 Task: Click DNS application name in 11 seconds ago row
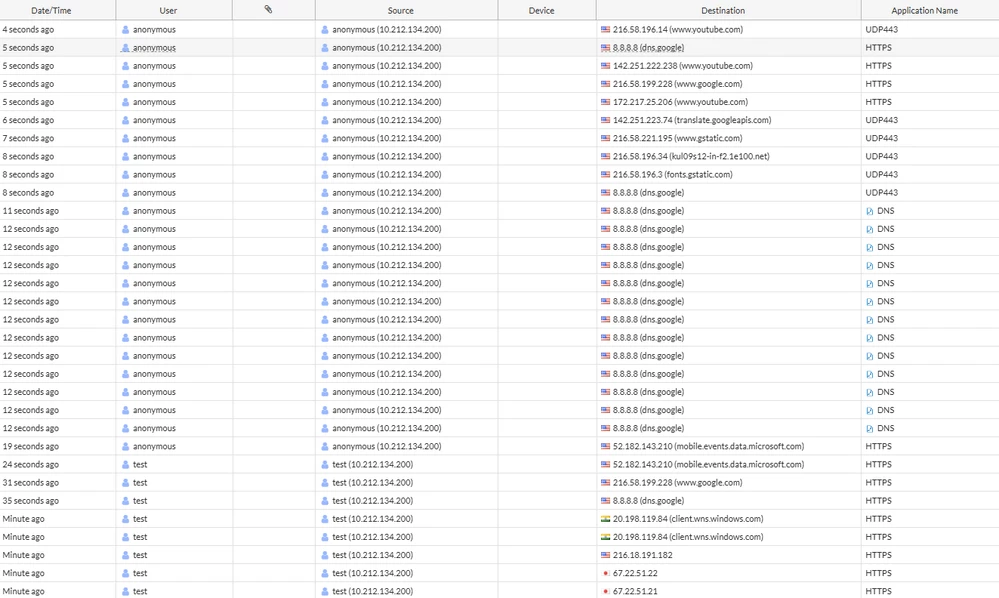click(x=886, y=211)
